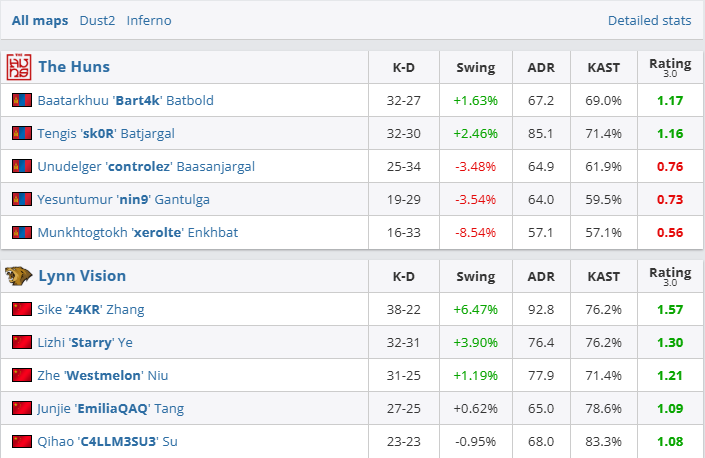Open player profile for nin9
The width and height of the screenshot is (705, 458).
(x=123, y=200)
